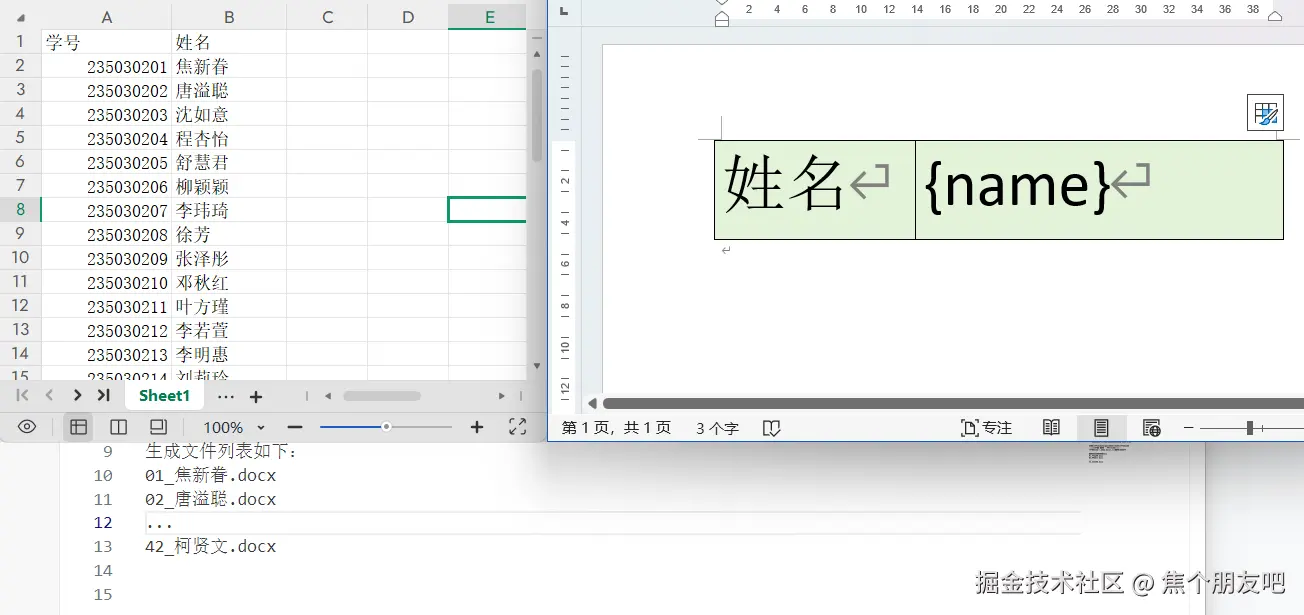This screenshot has height=615, width=1304.
Task: Switch to the Sheet1 tab
Action: pos(164,396)
